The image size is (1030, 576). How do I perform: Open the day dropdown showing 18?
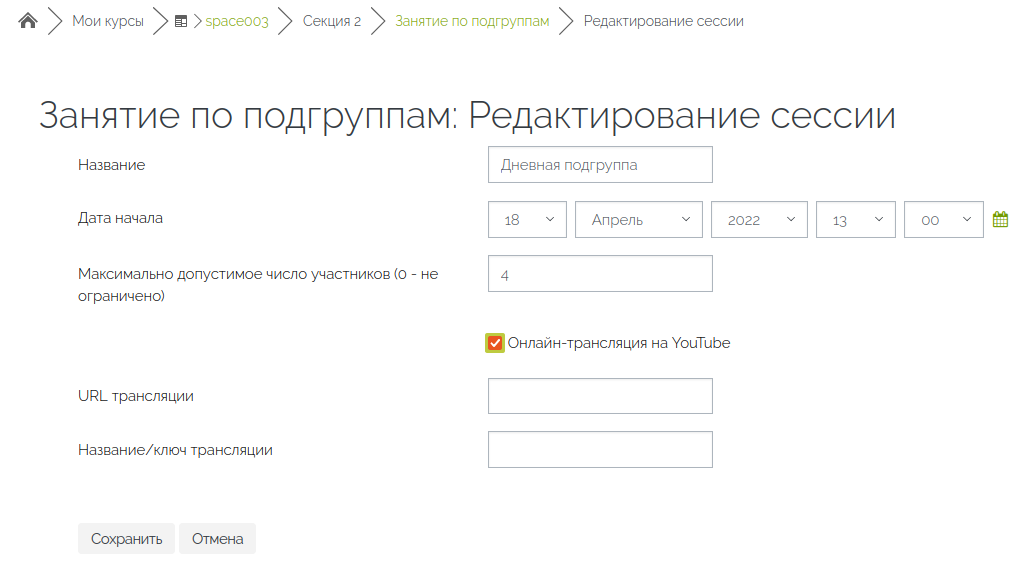click(527, 219)
